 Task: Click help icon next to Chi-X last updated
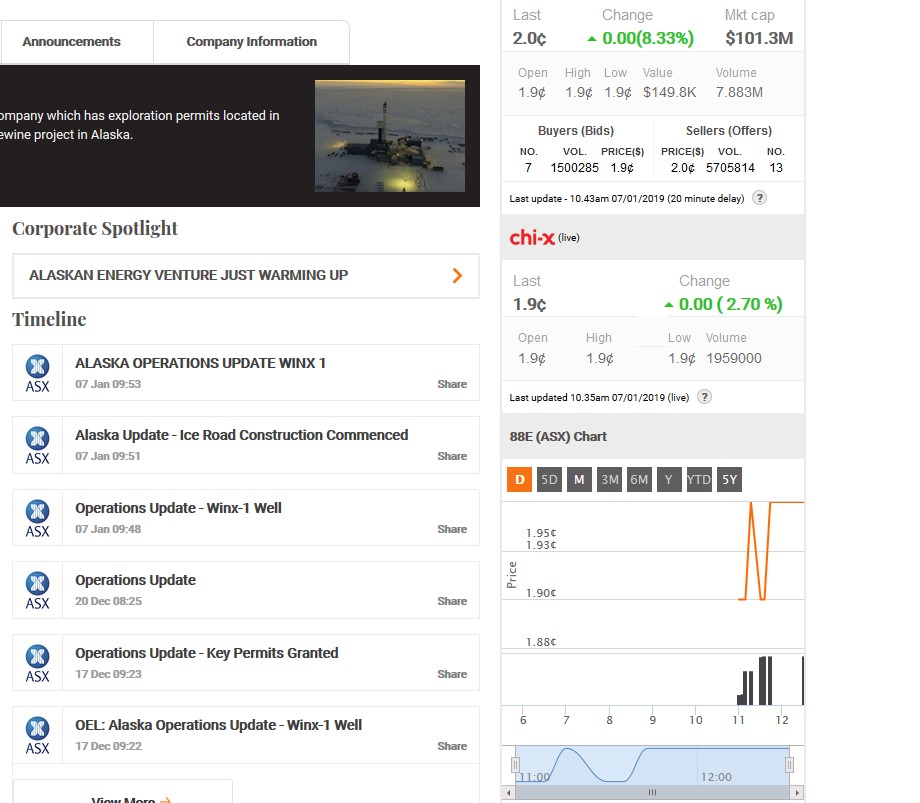coord(704,397)
